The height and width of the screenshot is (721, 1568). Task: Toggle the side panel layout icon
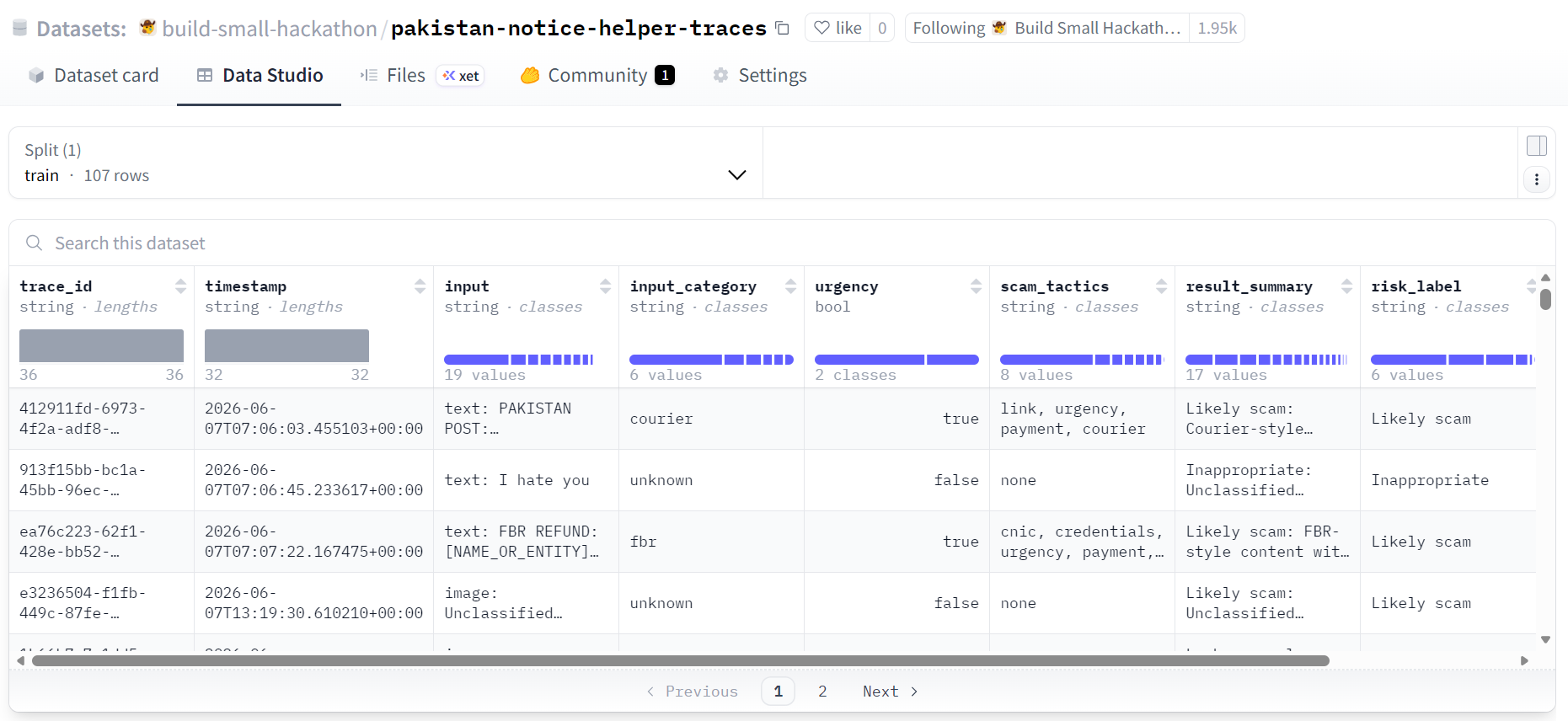[1537, 146]
